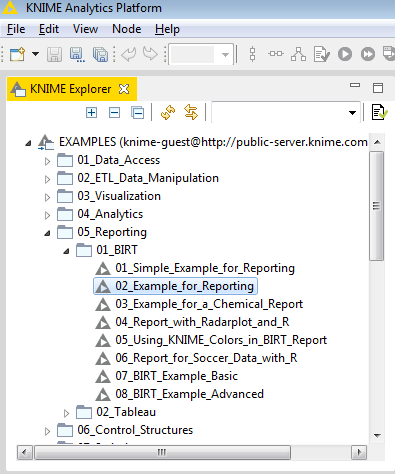The width and height of the screenshot is (395, 474).
Task: Open the Edit menu
Action: [49, 29]
